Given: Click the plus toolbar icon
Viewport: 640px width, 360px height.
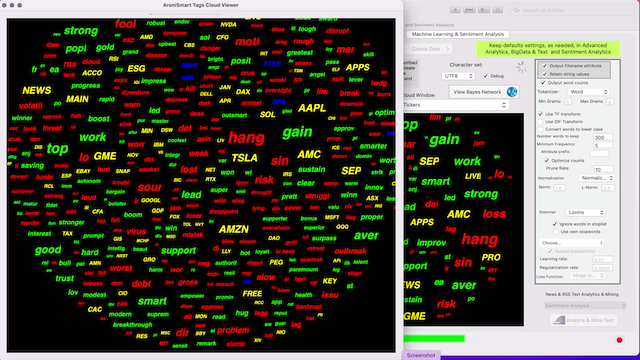Looking at the screenshot, I should tap(456, 10).
